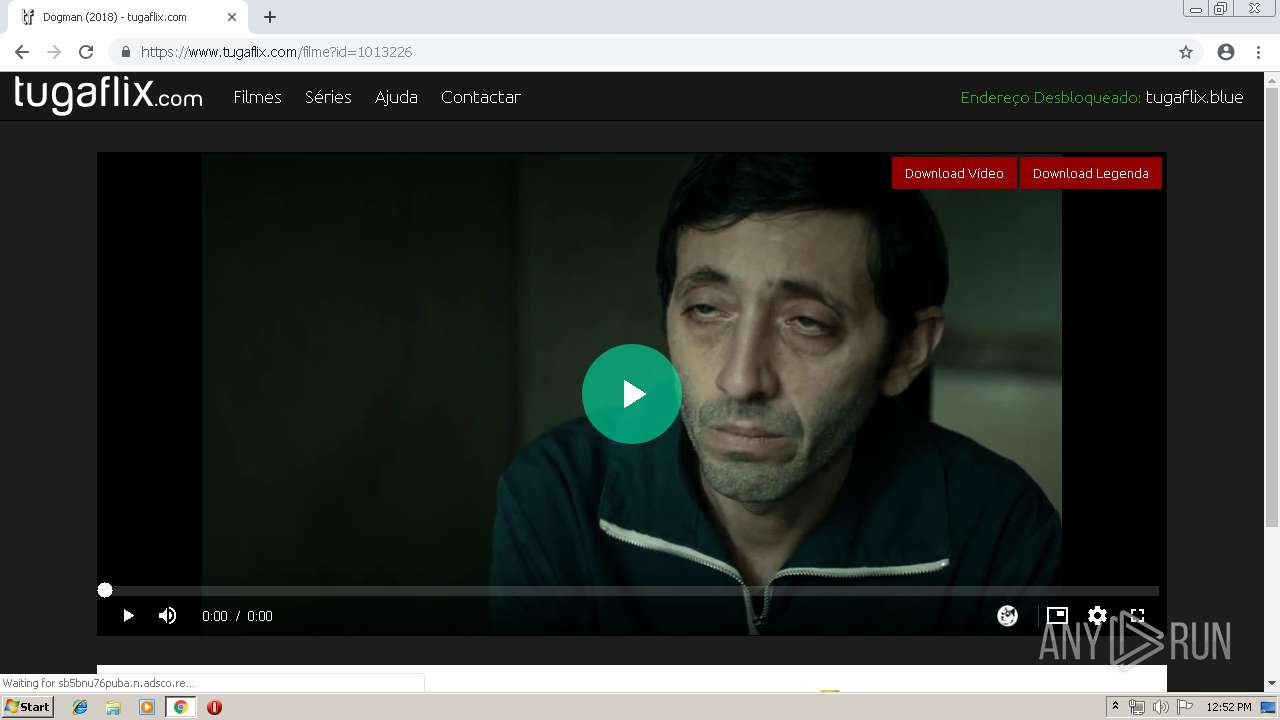Bookmark this page with the star
Viewport: 1280px width, 720px height.
pos(1186,52)
